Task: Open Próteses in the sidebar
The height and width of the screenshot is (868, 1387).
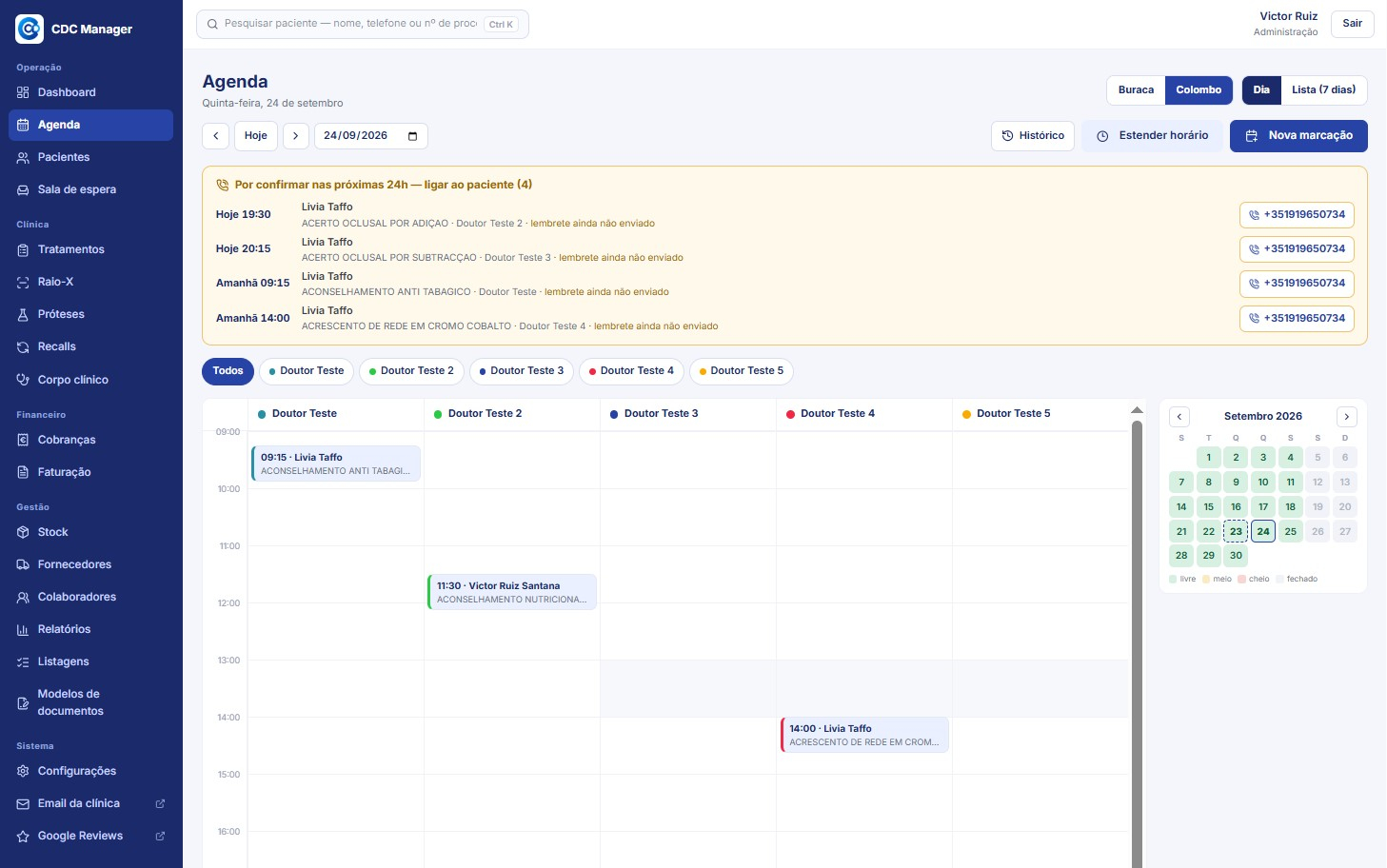Action: [x=91, y=314]
